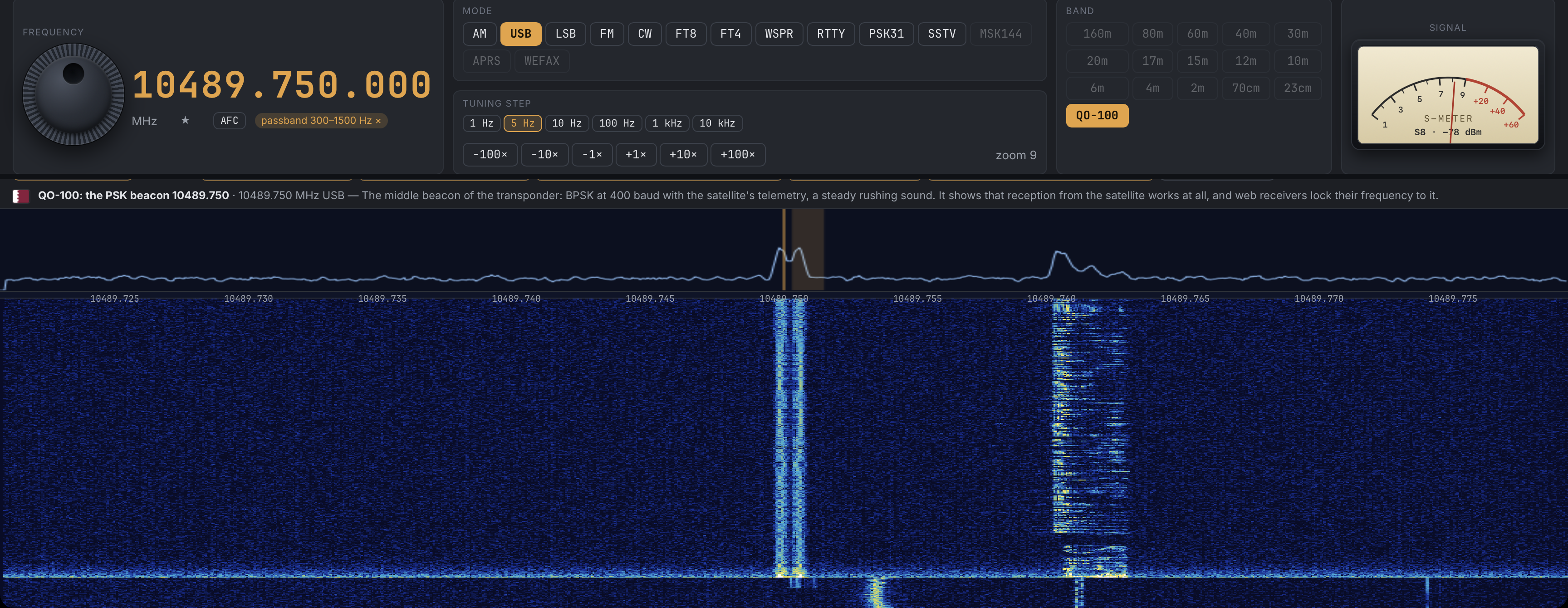This screenshot has height=608, width=1568.
Task: Step up with the +1× button
Action: (x=636, y=155)
